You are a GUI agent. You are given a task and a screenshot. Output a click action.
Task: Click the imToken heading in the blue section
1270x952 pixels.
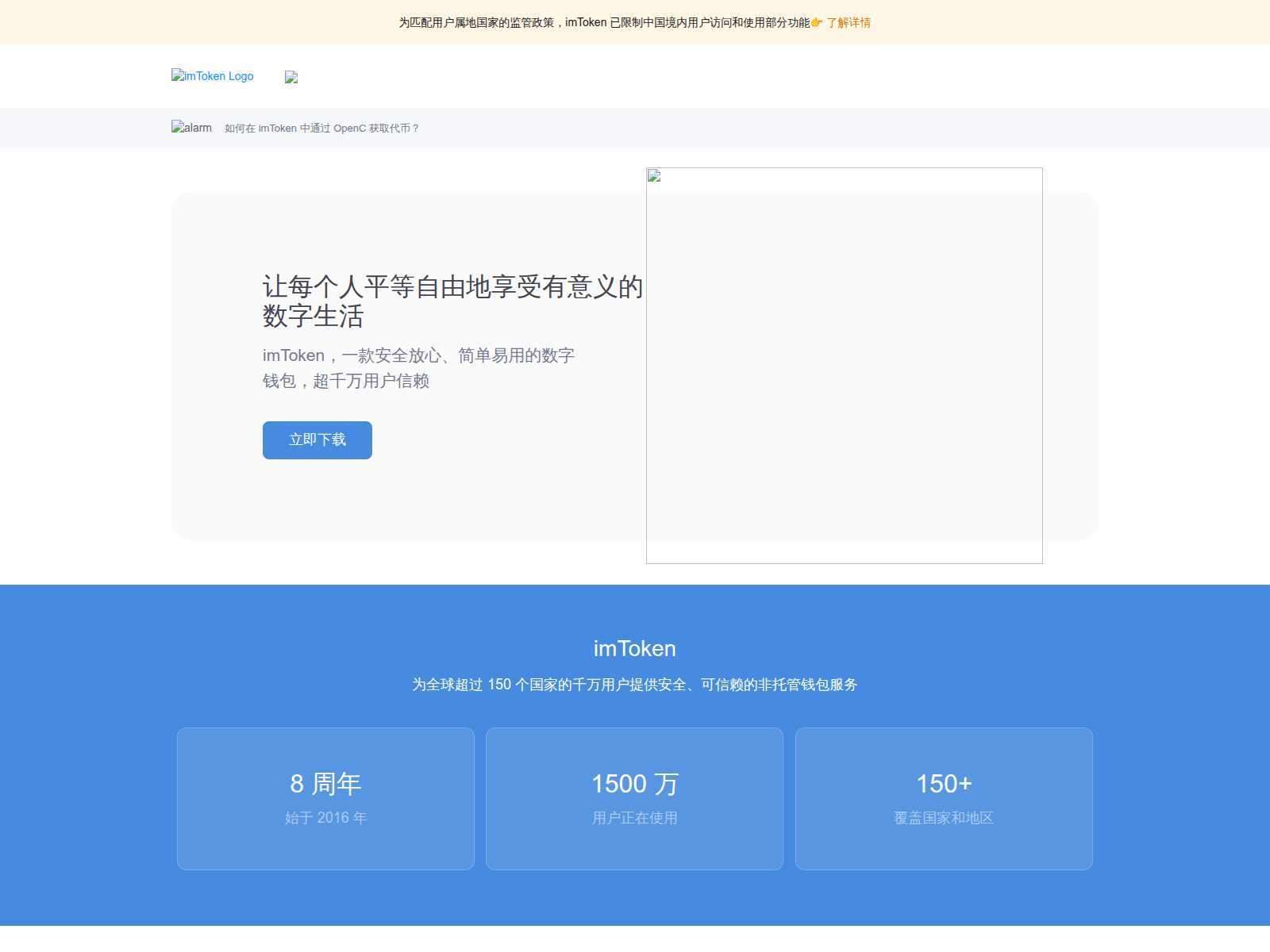click(634, 649)
